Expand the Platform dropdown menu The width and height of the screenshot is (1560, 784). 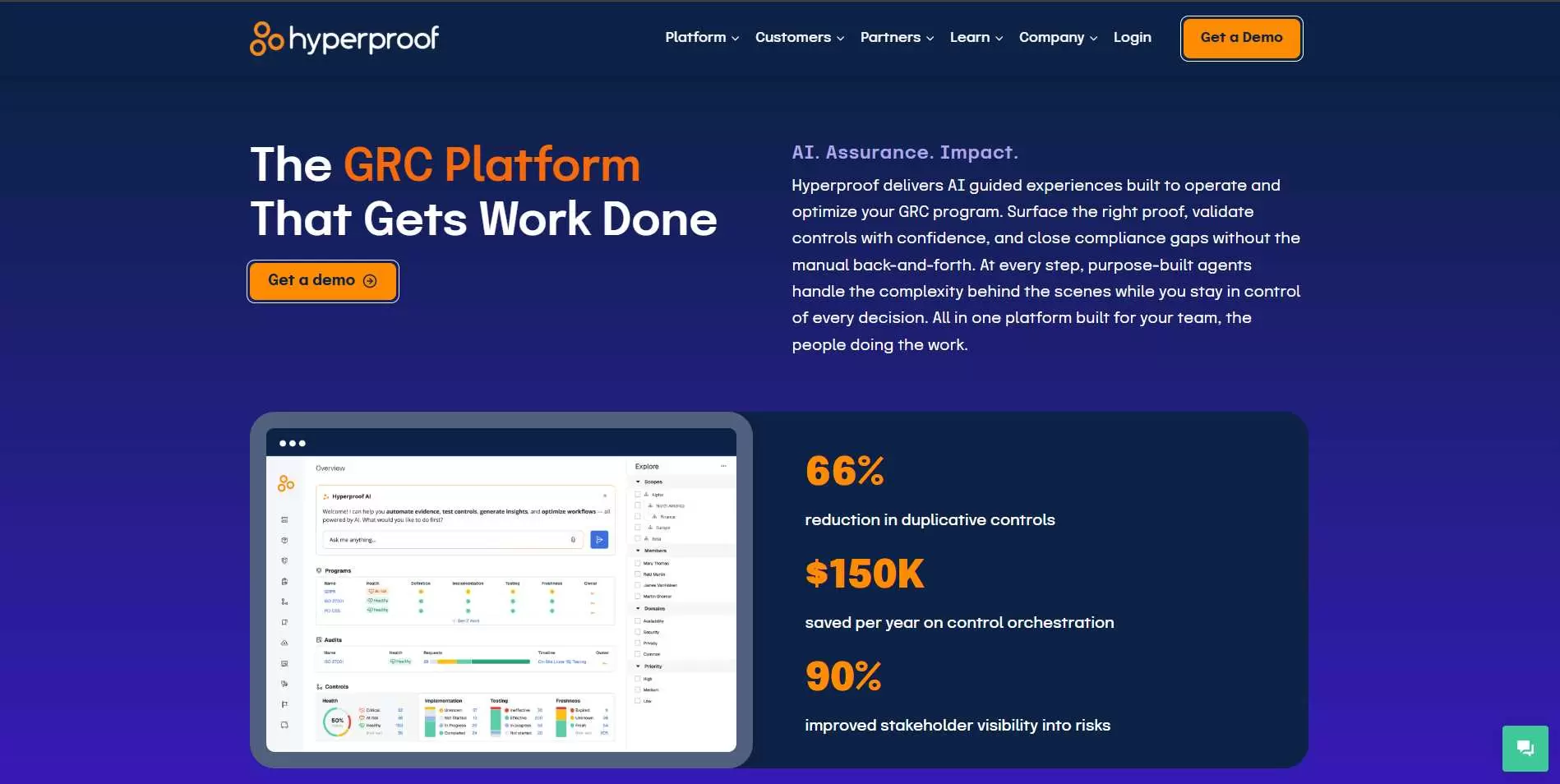pos(702,38)
